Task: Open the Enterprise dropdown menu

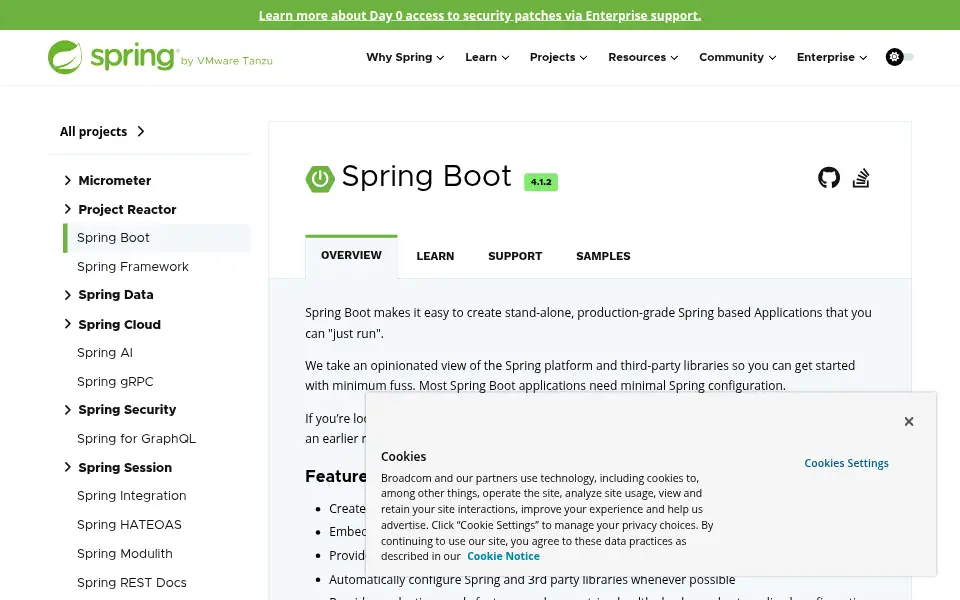Action: pyautogui.click(x=832, y=57)
